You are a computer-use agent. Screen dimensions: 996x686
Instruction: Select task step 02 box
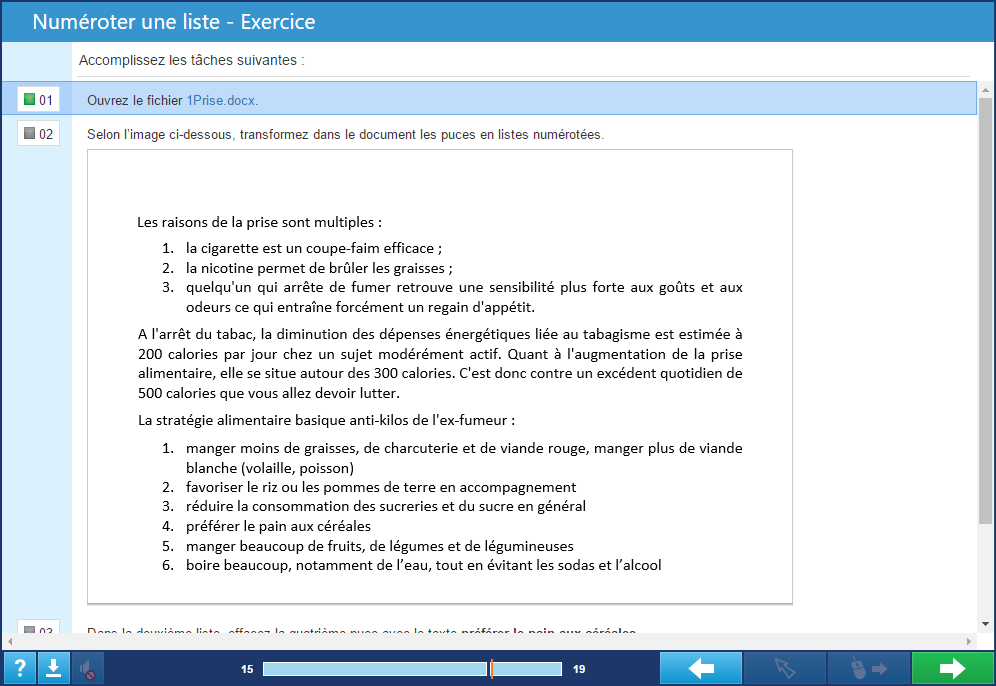[38, 133]
